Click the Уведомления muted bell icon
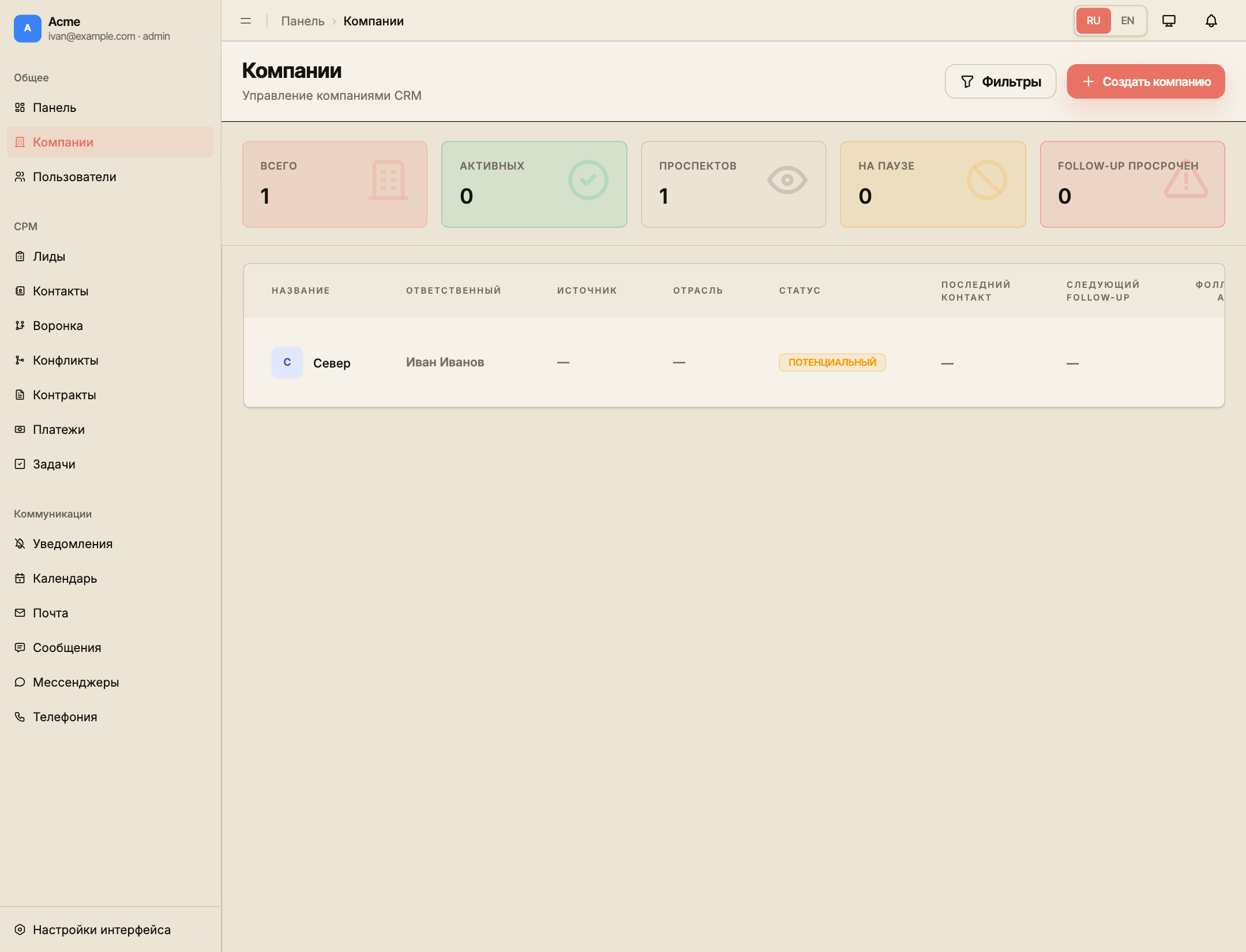Screen dimensions: 1246x952 tap(20, 544)
